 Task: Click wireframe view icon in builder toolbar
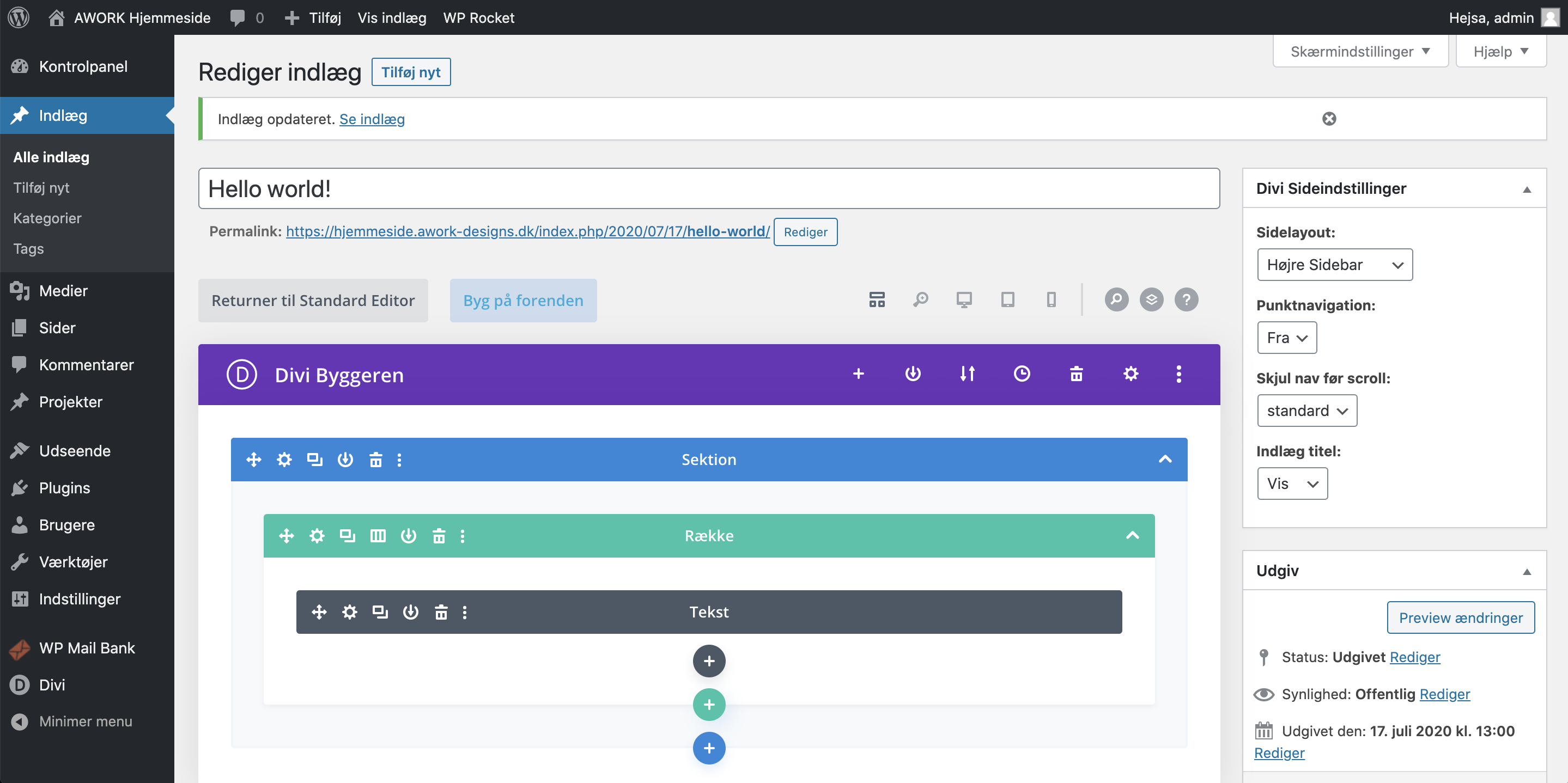coord(877,299)
